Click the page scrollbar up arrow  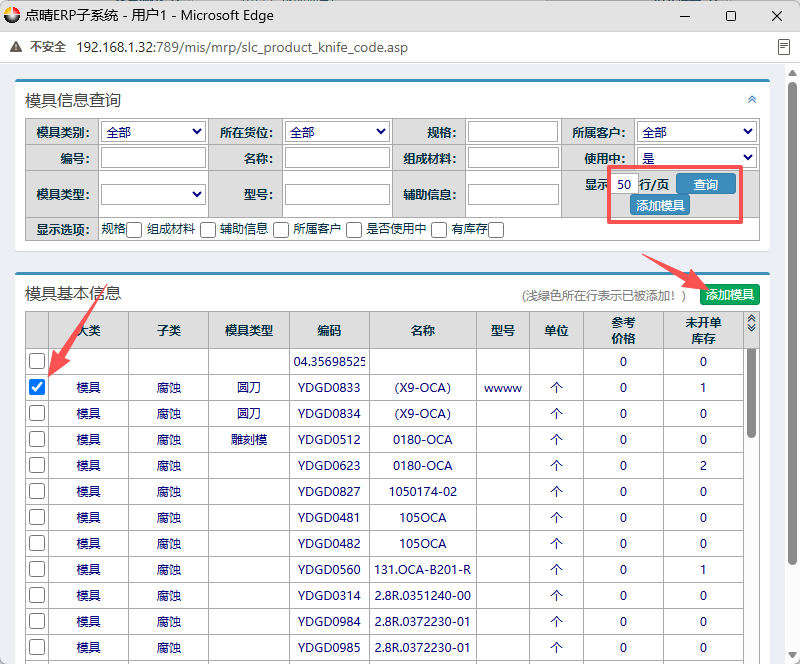click(x=792, y=73)
